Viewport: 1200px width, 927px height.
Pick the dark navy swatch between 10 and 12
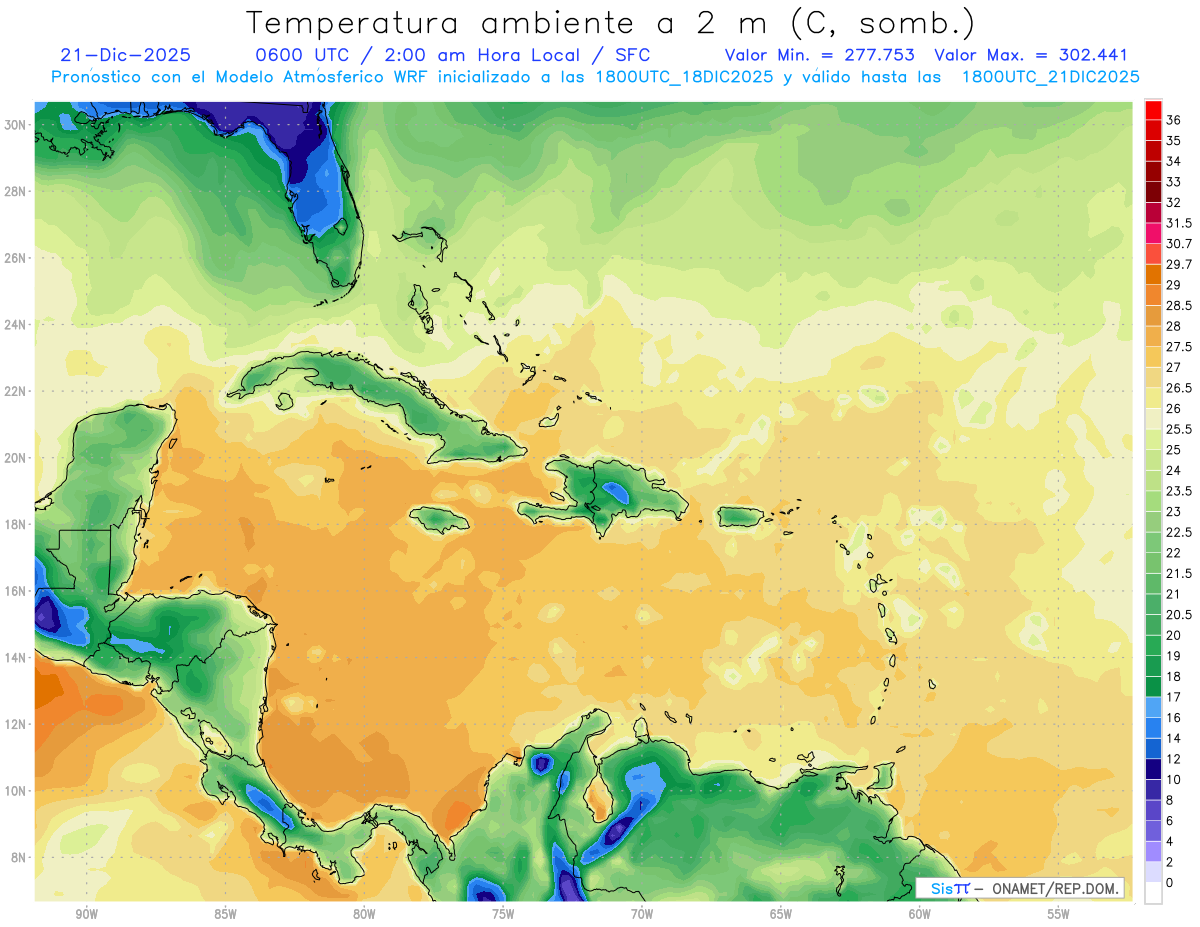(x=1153, y=769)
